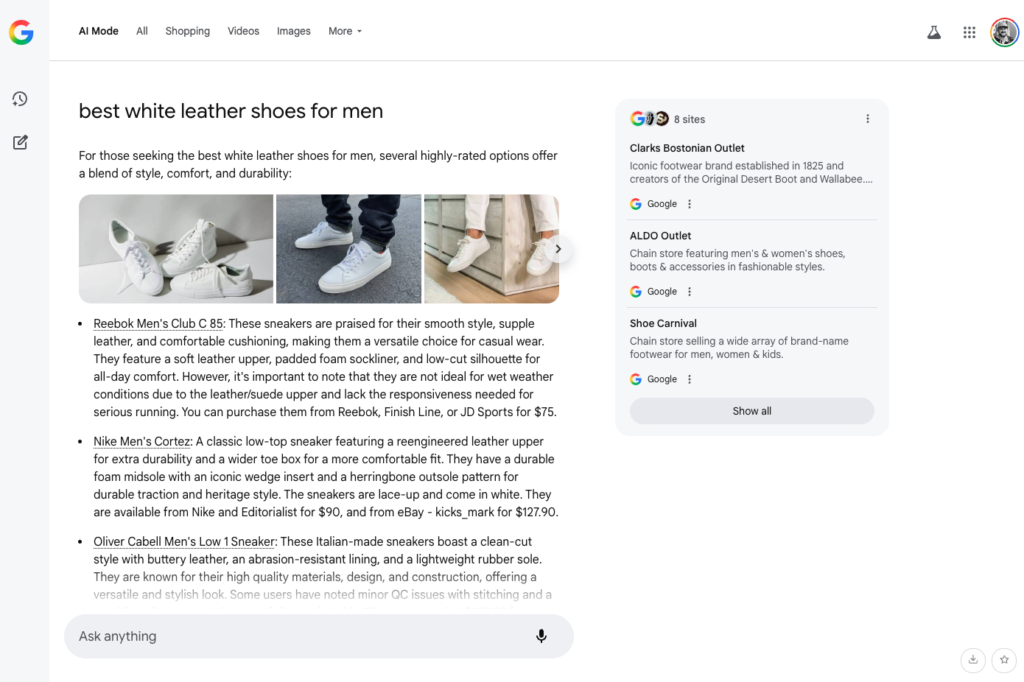
Task: Advance the shoe image carousel arrow
Action: click(558, 249)
